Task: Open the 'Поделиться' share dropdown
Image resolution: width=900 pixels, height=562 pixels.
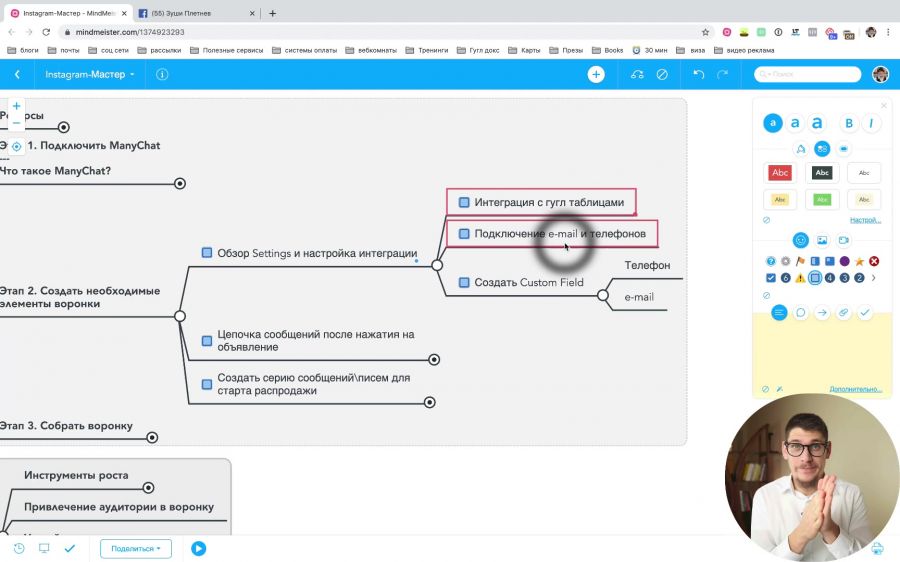Action: pyautogui.click(x=135, y=548)
